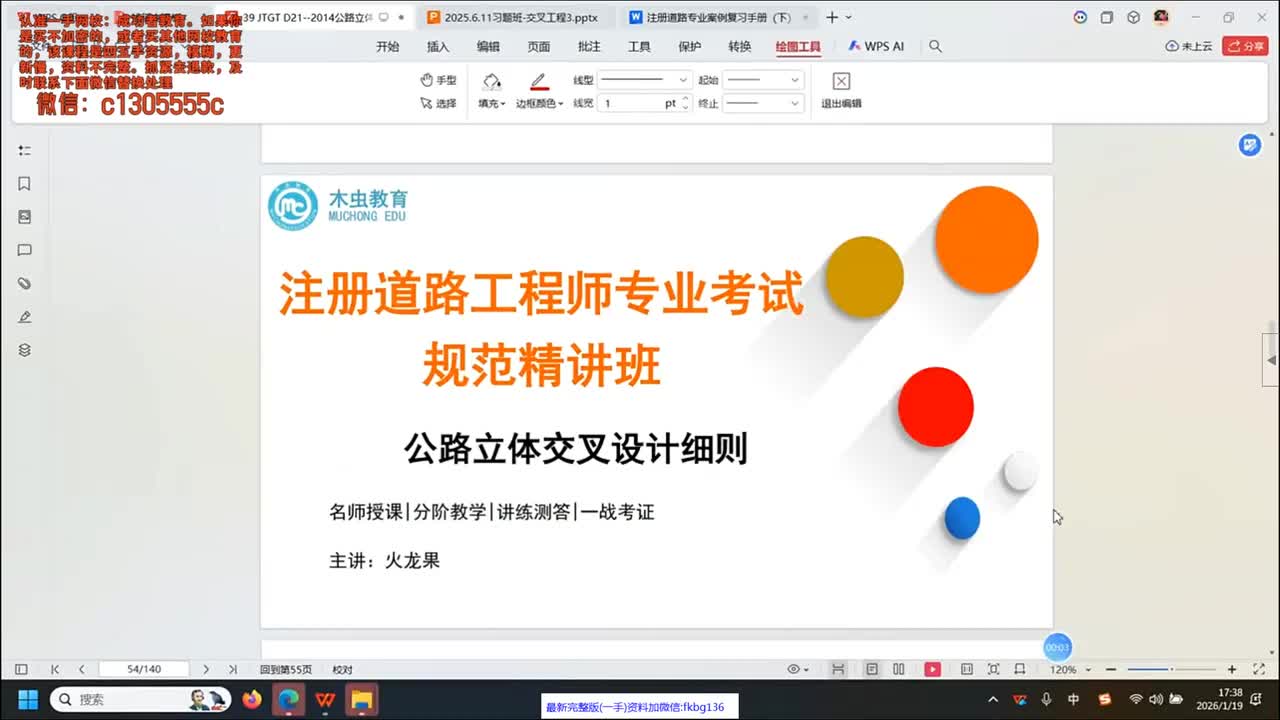Open the 填充 fill dropdown

pos(492,103)
